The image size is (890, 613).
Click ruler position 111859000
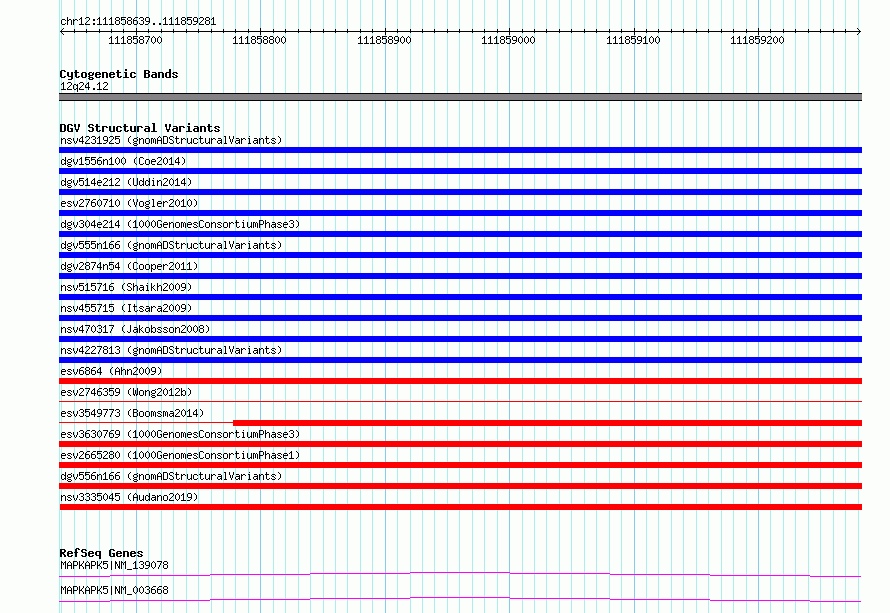508,40
